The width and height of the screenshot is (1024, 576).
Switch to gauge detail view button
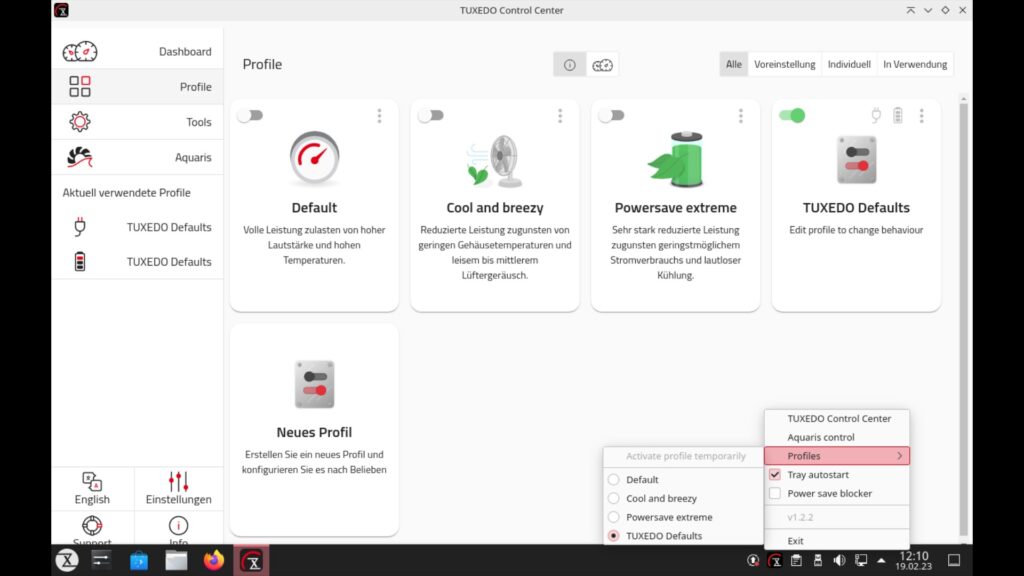pyautogui.click(x=602, y=65)
